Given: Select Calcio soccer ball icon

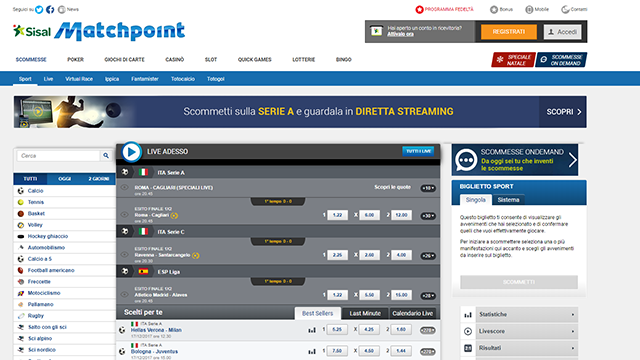Looking at the screenshot, I should click(x=21, y=191).
